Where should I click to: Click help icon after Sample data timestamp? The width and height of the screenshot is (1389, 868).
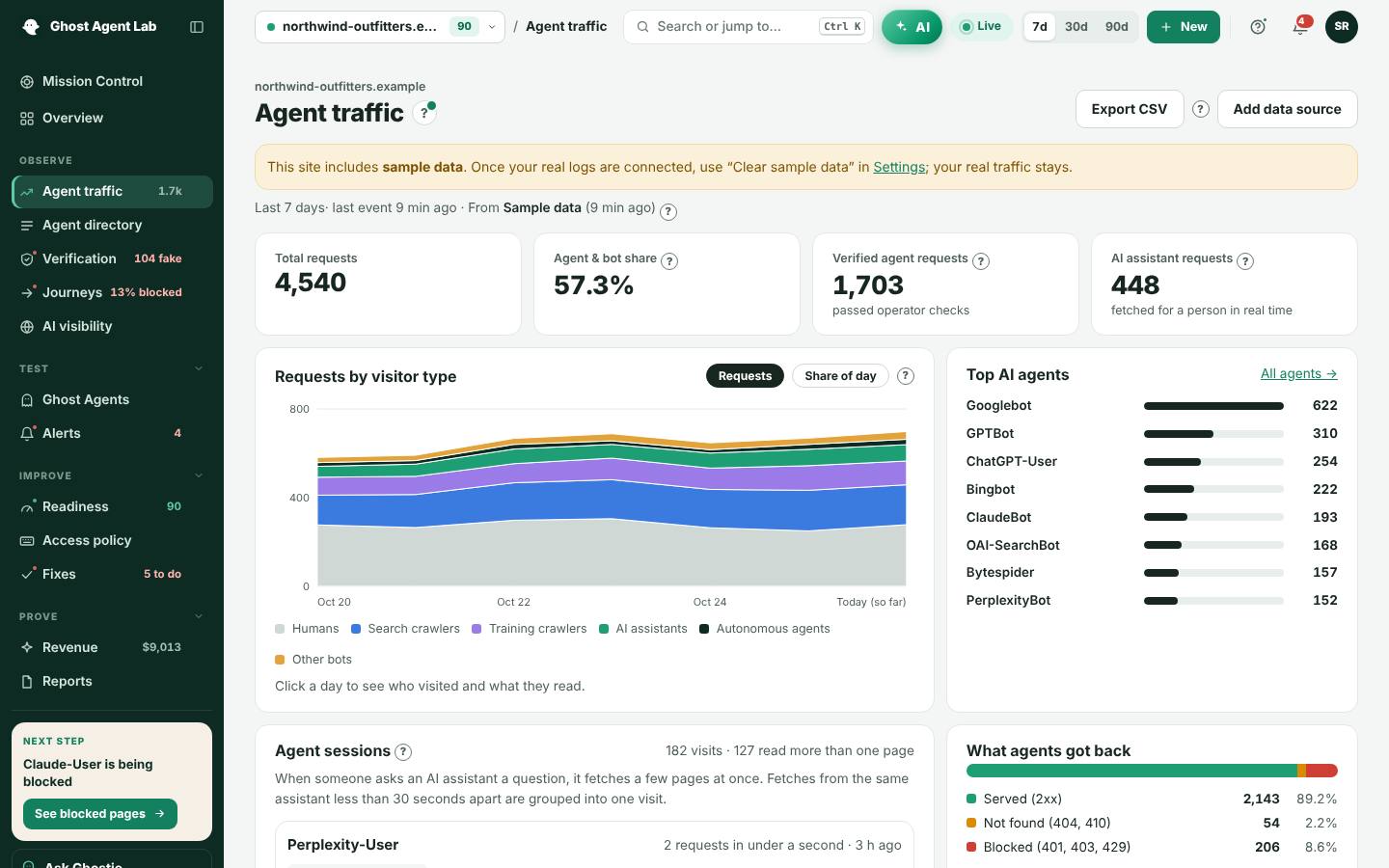click(x=668, y=212)
